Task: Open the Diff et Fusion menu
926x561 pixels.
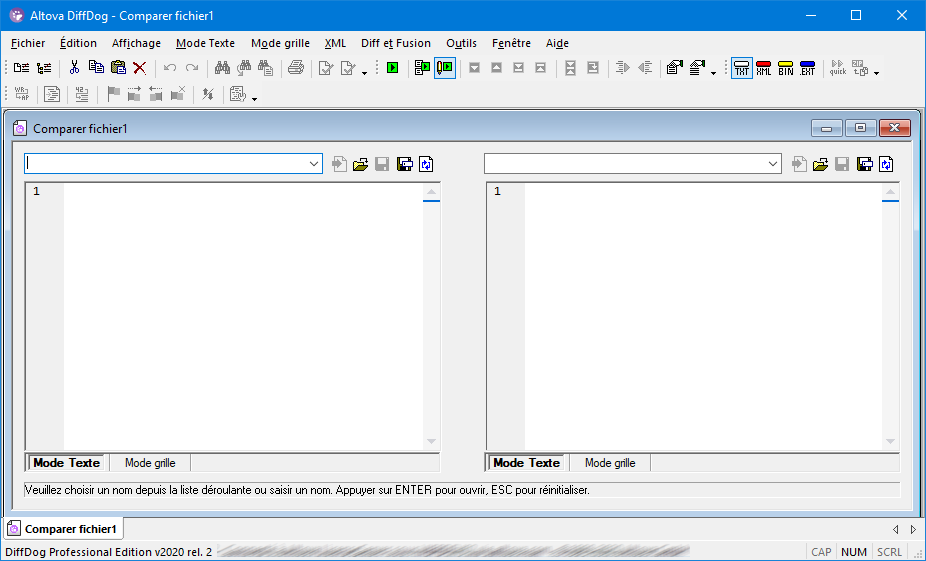Action: click(x=396, y=43)
